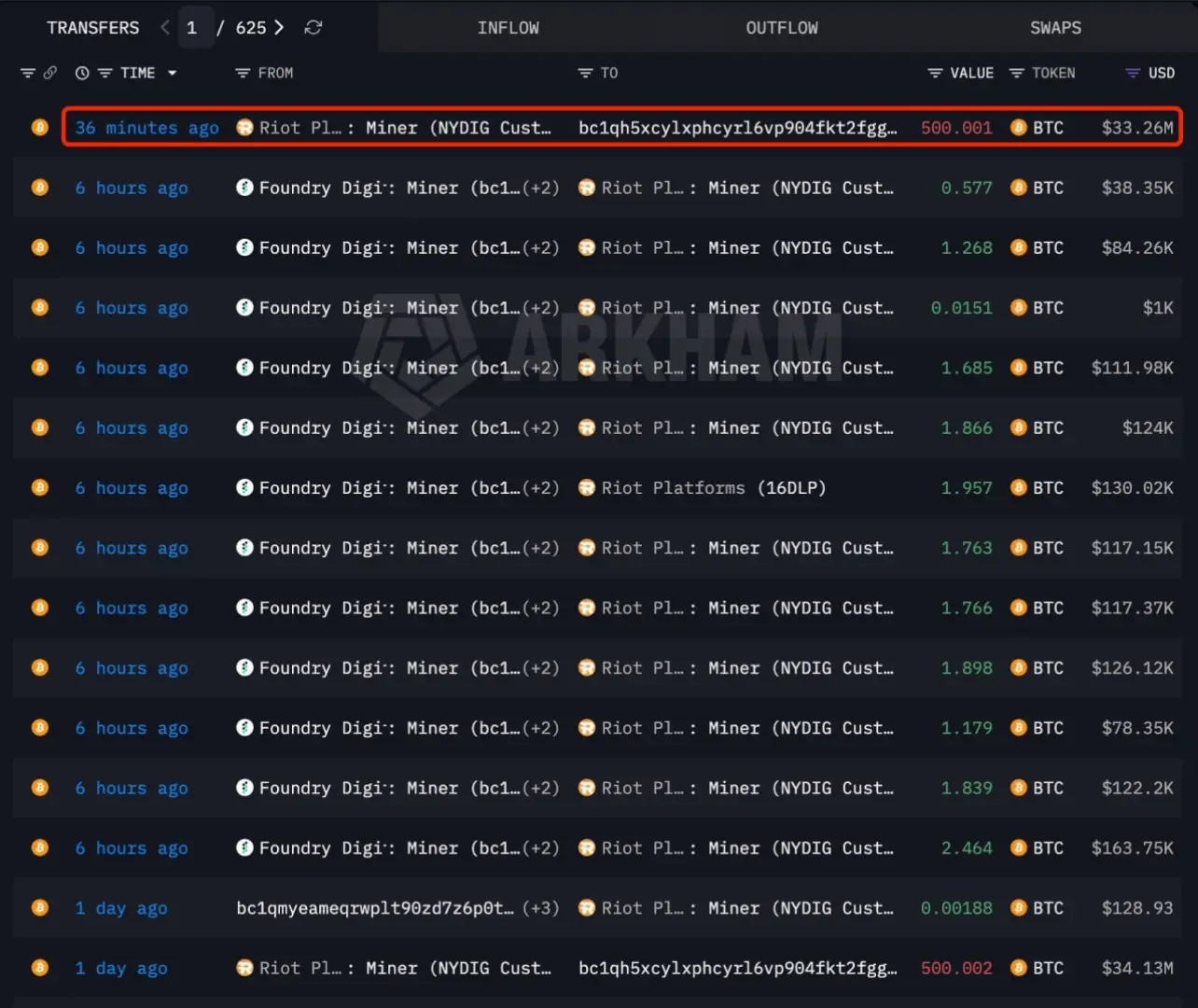Viewport: 1198px width, 1008px height.
Task: Click Riot Platforms icon in the 16DLP row
Action: tap(587, 488)
